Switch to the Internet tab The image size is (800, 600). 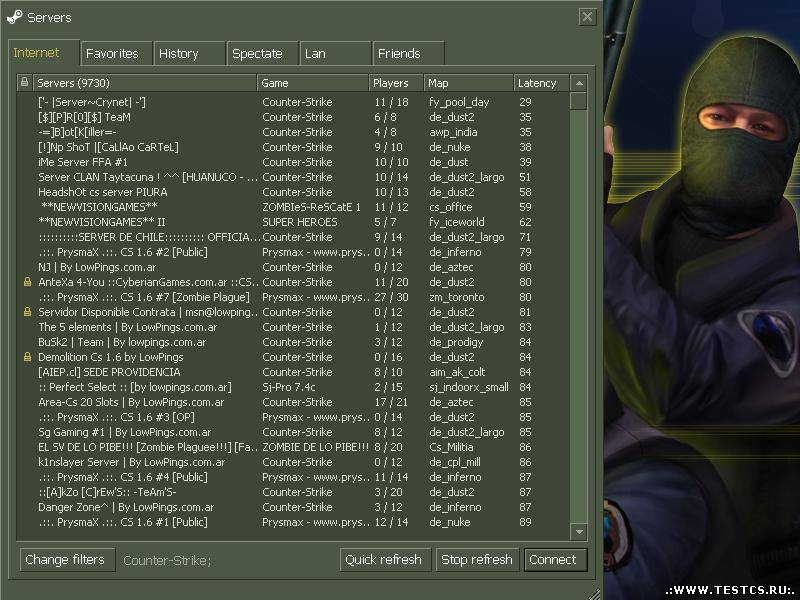point(44,53)
